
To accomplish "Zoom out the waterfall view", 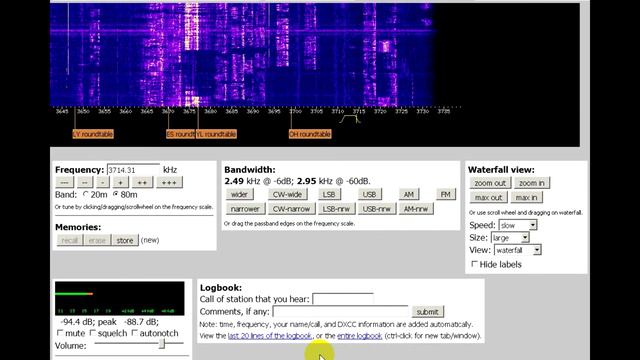I will click(x=490, y=183).
